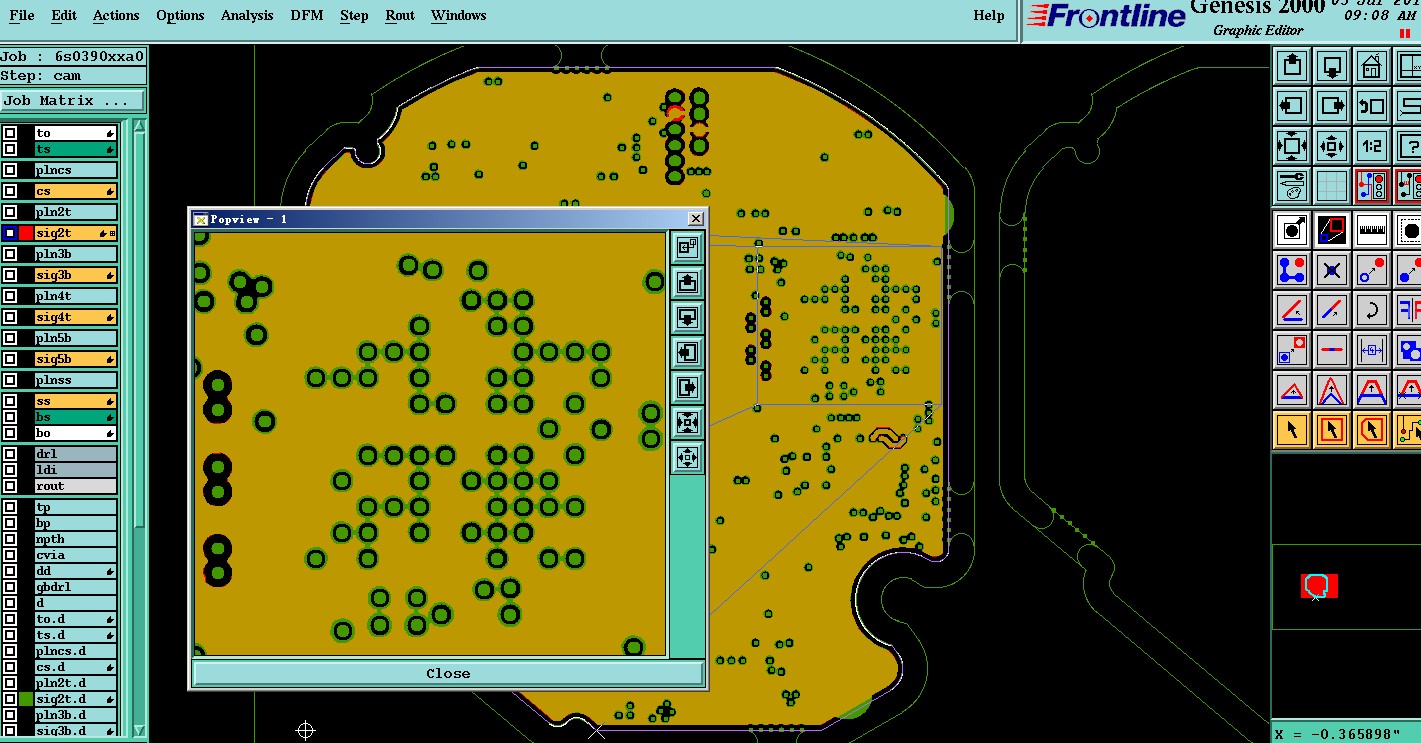Image resolution: width=1421 pixels, height=743 pixels.
Task: Click the pan right arrow icon
Action: click(1331, 106)
